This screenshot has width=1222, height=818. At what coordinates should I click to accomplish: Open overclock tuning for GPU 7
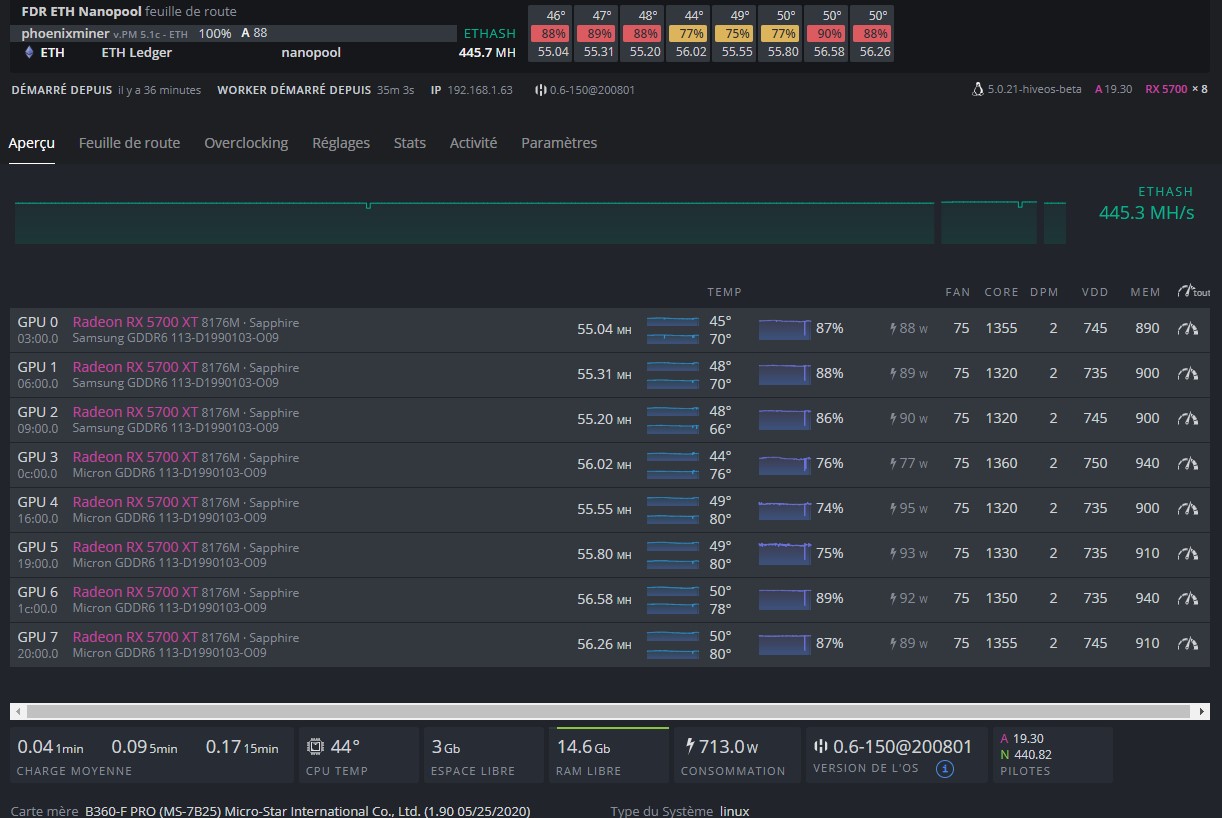tap(1188, 643)
